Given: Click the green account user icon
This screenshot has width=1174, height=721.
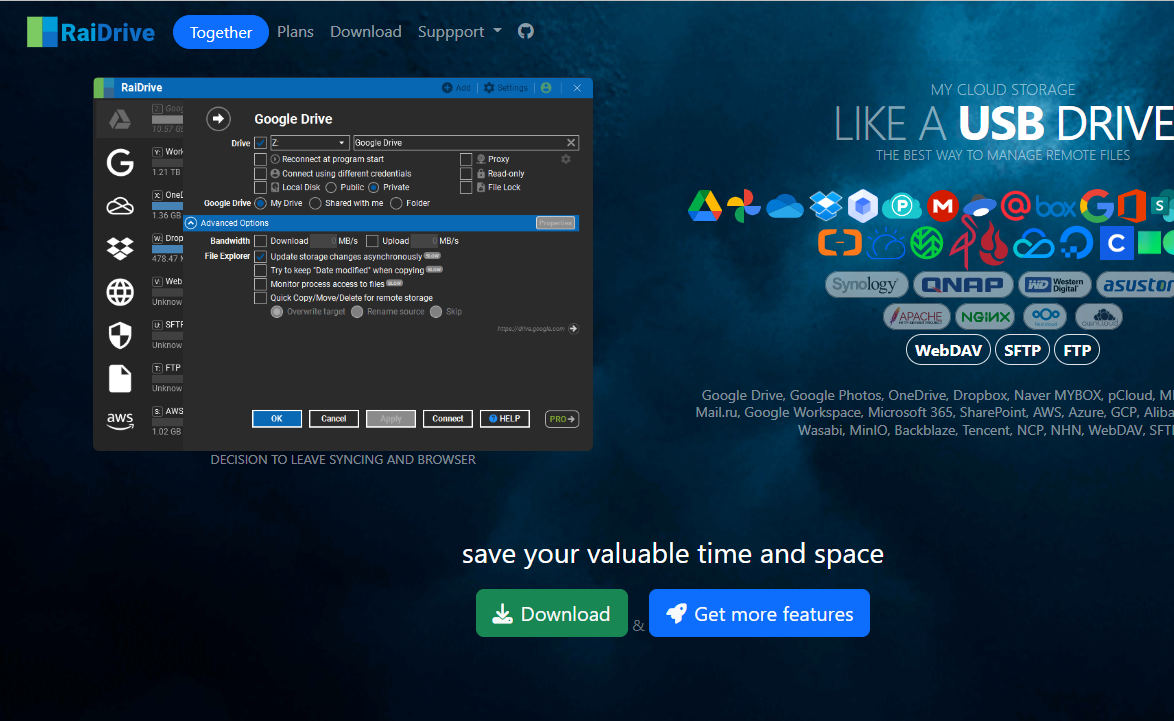Looking at the screenshot, I should click(x=546, y=88).
